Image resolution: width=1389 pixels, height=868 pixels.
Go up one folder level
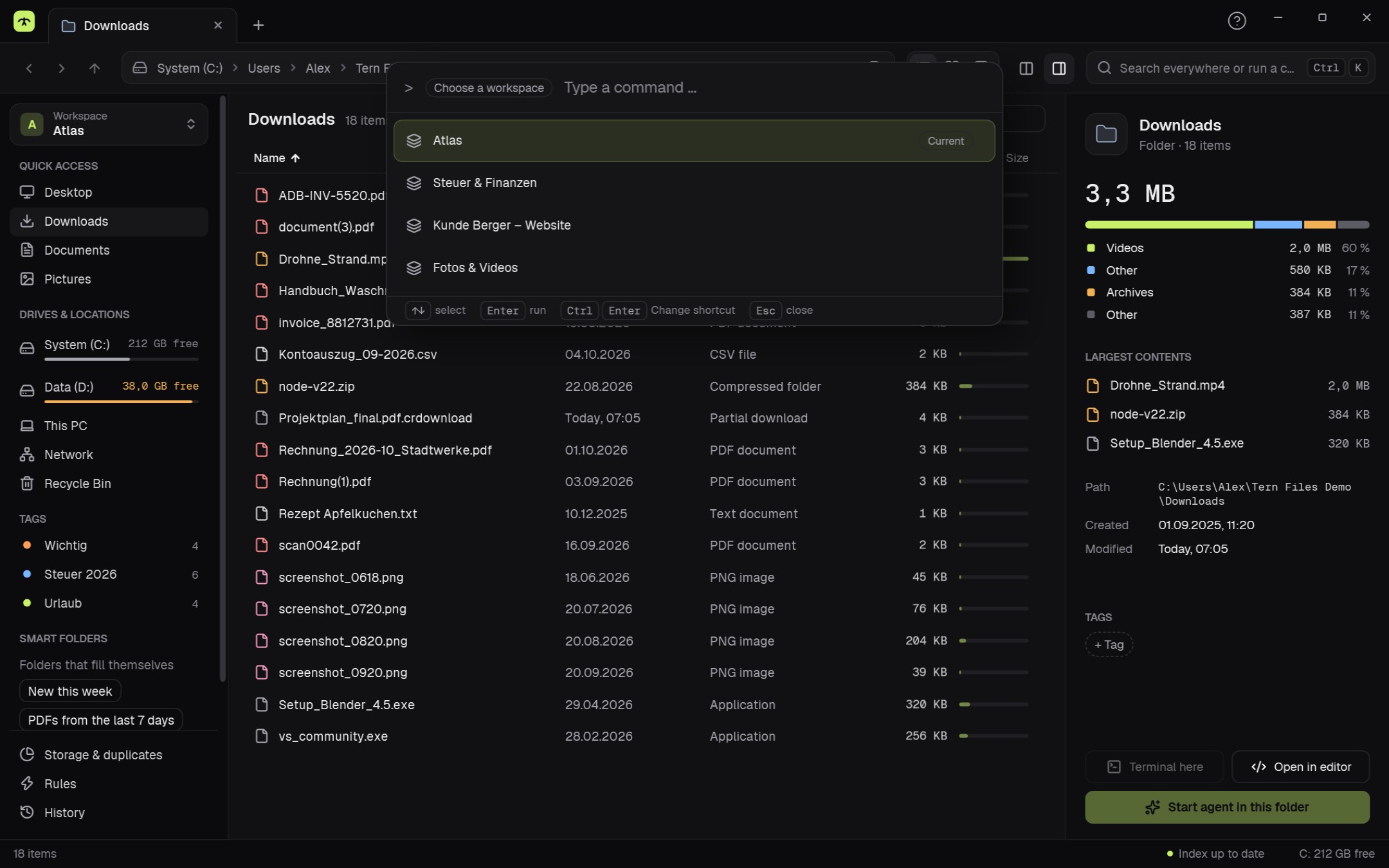(x=95, y=68)
